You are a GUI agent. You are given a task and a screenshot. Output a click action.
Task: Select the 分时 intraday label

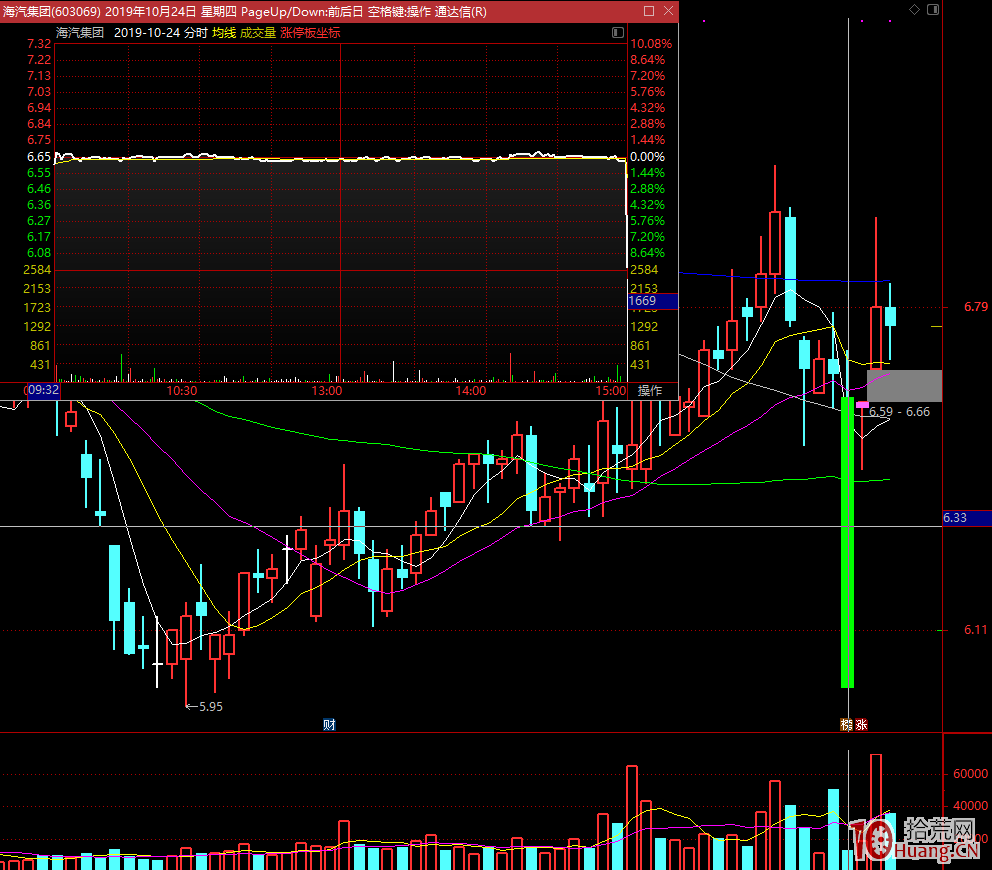[x=195, y=32]
